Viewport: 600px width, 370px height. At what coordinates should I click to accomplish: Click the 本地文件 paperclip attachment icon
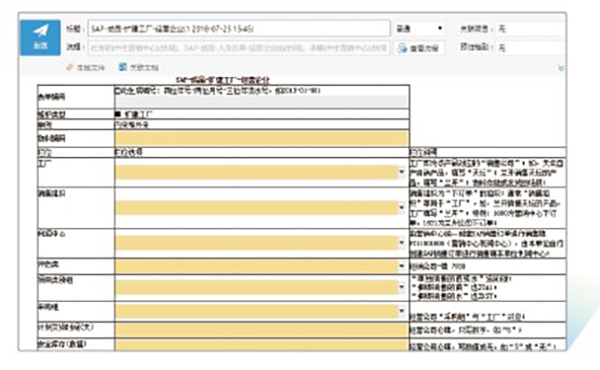(70, 68)
